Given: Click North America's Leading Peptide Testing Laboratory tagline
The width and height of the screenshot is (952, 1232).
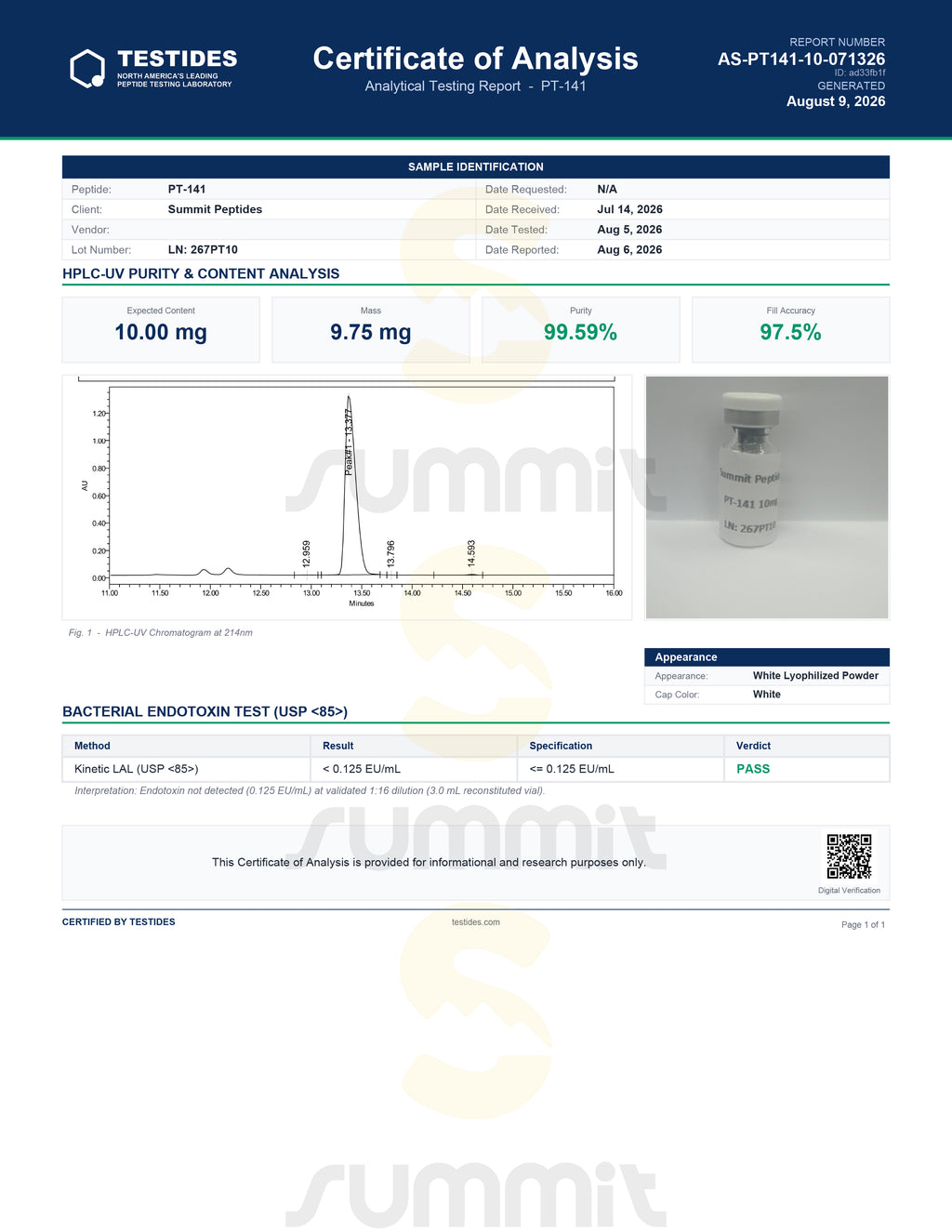Looking at the screenshot, I should click(x=174, y=80).
